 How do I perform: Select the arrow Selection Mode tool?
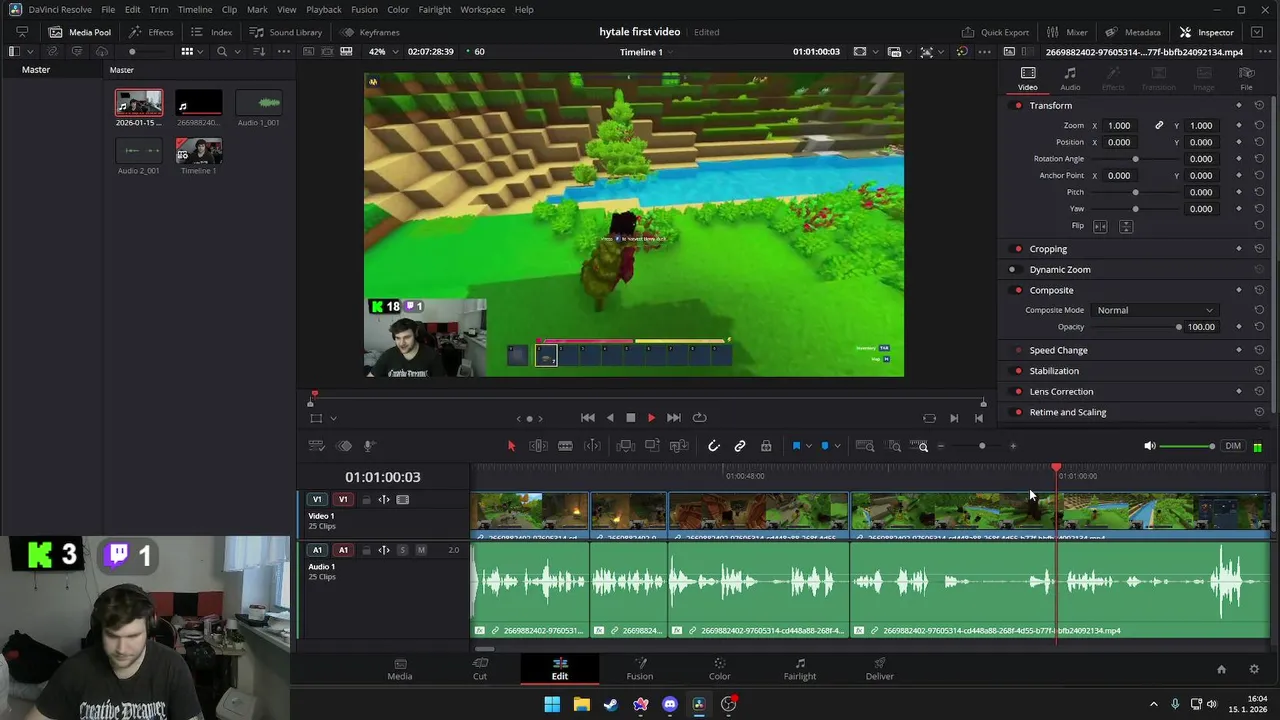[511, 446]
